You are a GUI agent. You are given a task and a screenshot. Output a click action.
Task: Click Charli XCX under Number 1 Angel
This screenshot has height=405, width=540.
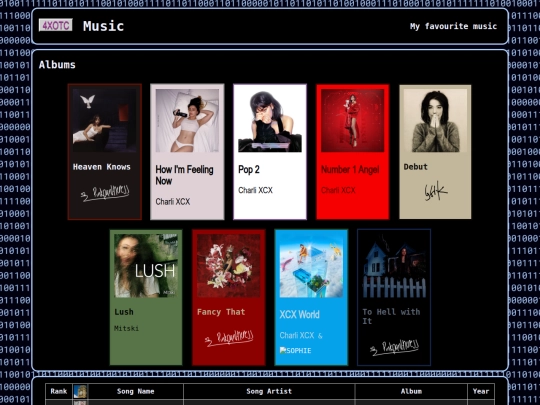[x=338, y=190]
